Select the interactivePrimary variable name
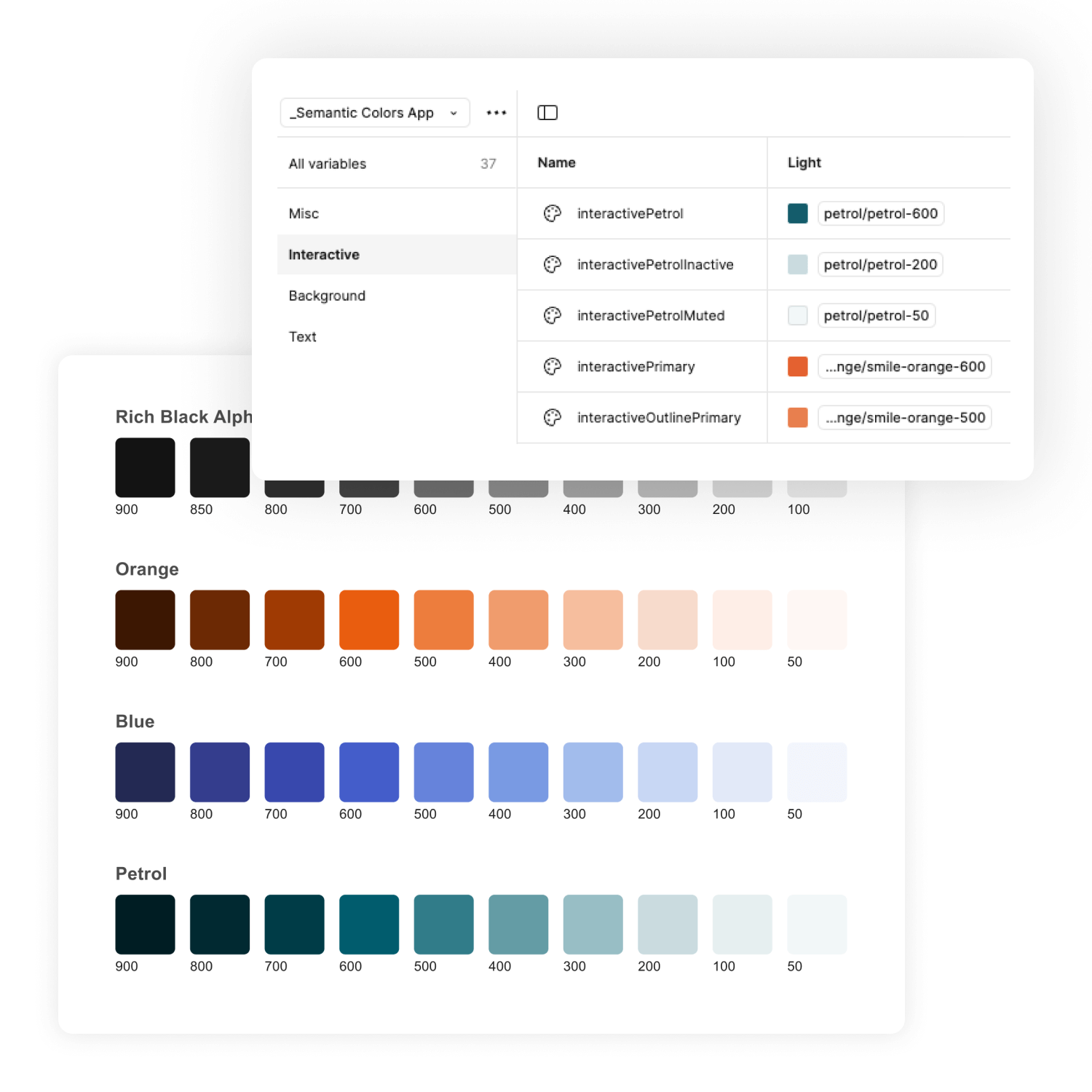 pyautogui.click(x=636, y=366)
